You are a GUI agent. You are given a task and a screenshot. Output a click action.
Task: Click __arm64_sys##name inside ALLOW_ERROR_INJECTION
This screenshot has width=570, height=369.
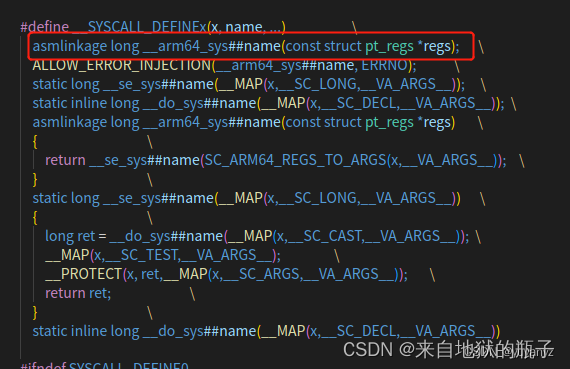285,65
